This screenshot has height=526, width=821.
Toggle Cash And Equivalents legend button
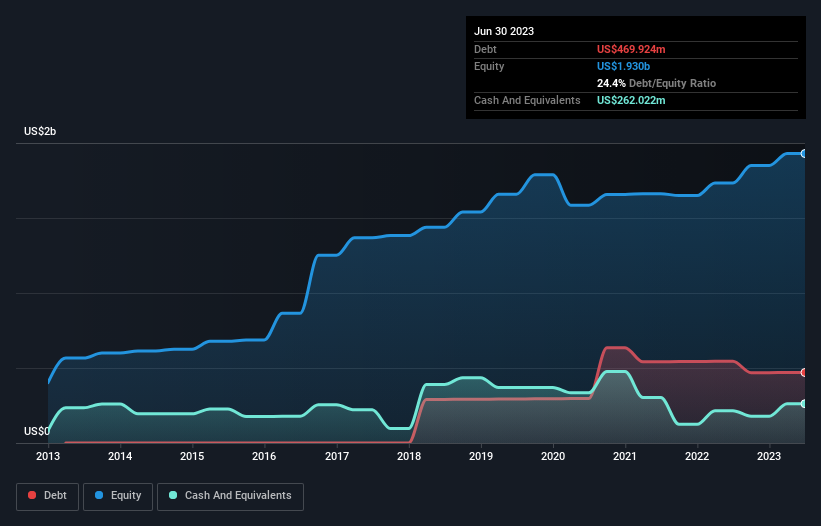[x=230, y=496]
